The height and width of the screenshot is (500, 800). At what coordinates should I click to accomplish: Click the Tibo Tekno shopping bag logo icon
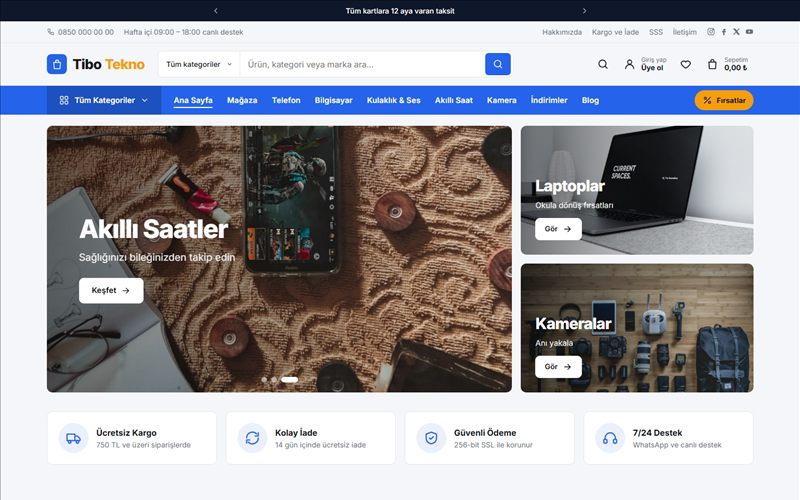tap(57, 64)
